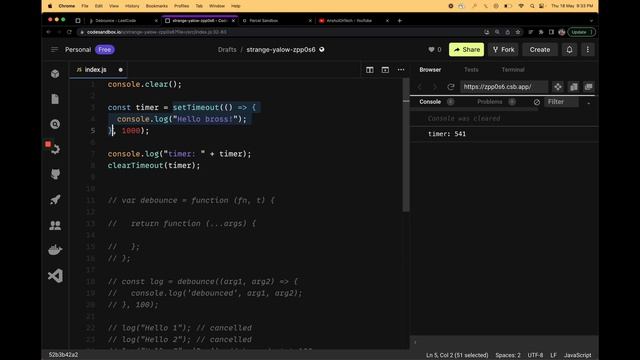Click the UTF-8 encoding status item
The height and width of the screenshot is (360, 640).
point(535,355)
